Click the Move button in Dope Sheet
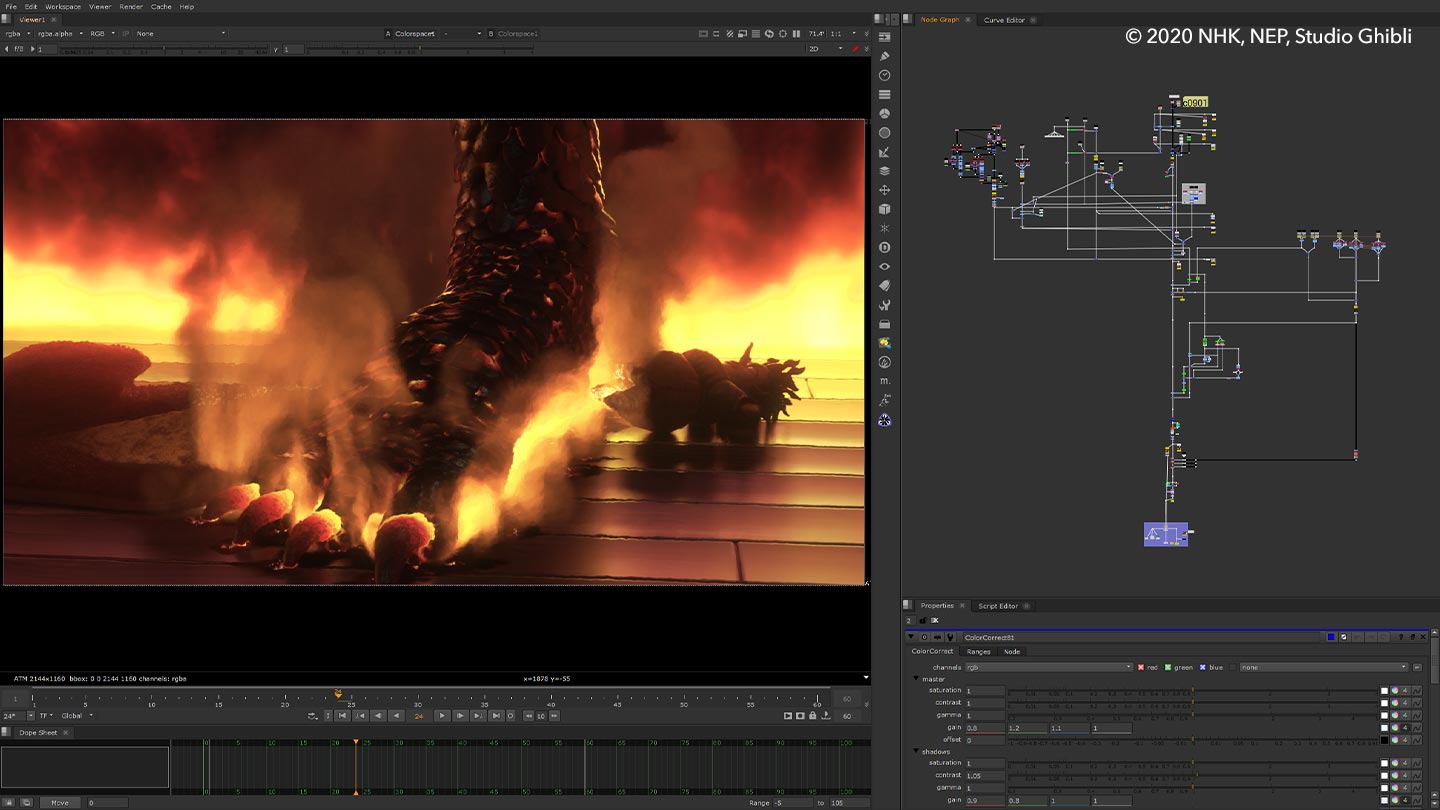The height and width of the screenshot is (810, 1440). [60, 802]
